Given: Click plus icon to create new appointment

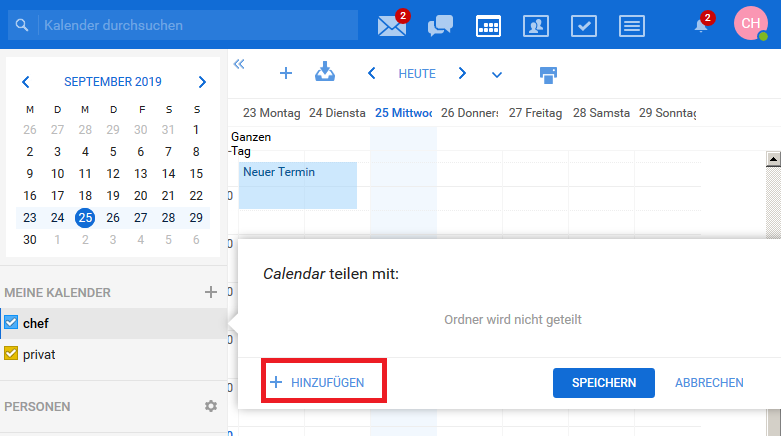Looking at the screenshot, I should click(285, 73).
